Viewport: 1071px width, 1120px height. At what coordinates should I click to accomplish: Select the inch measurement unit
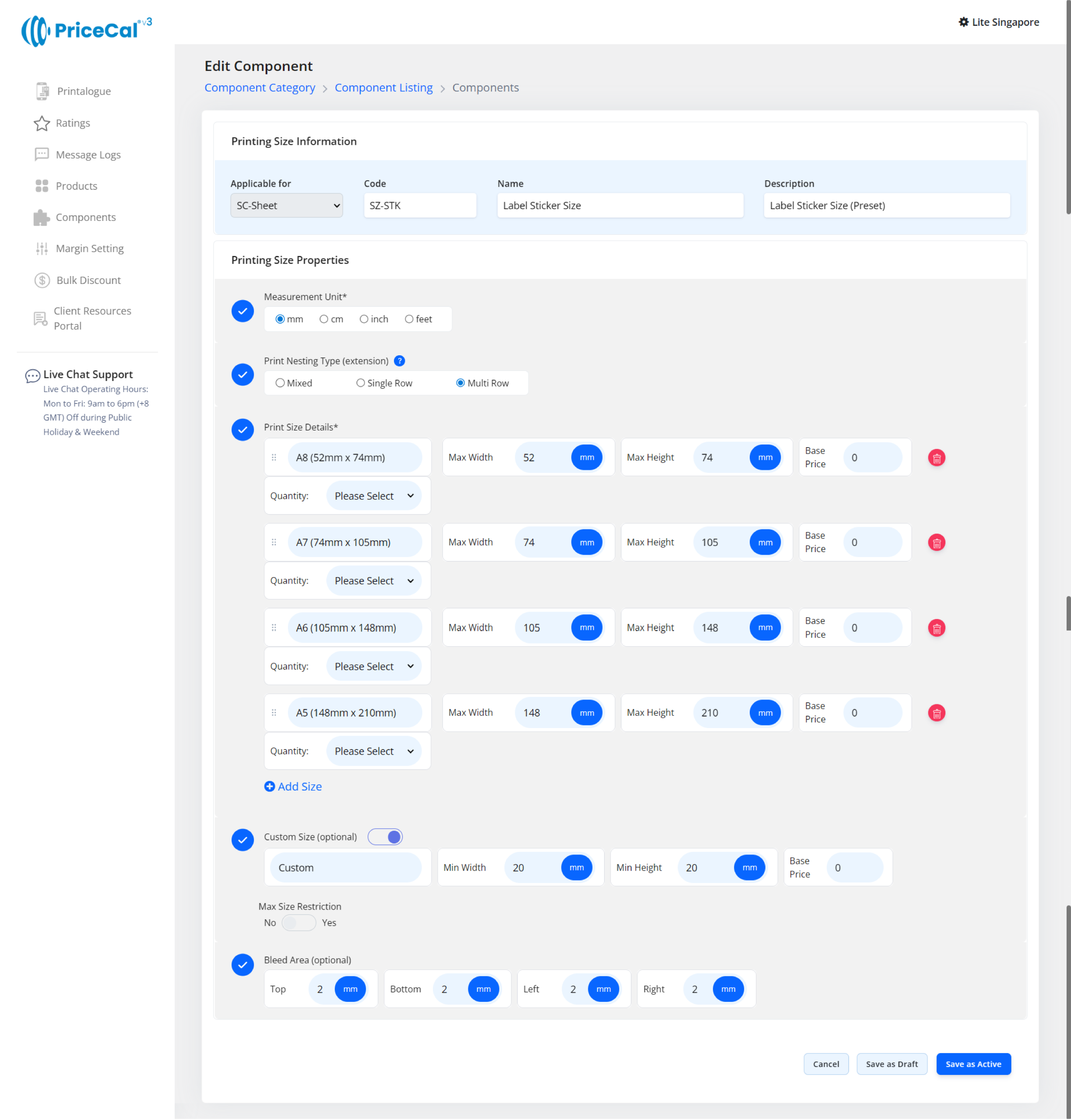tap(364, 319)
